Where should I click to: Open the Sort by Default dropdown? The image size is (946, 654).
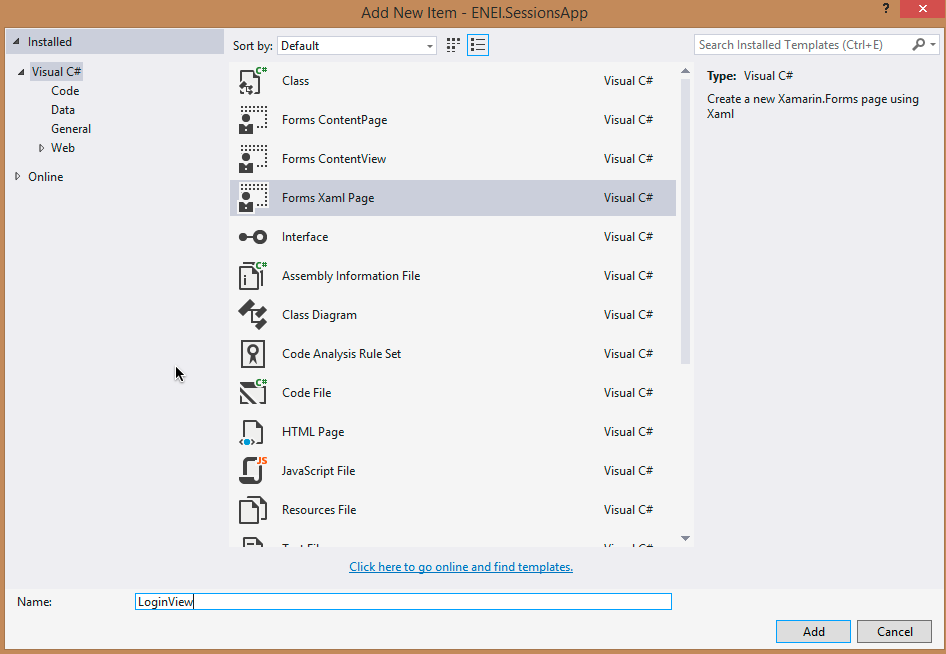(357, 46)
